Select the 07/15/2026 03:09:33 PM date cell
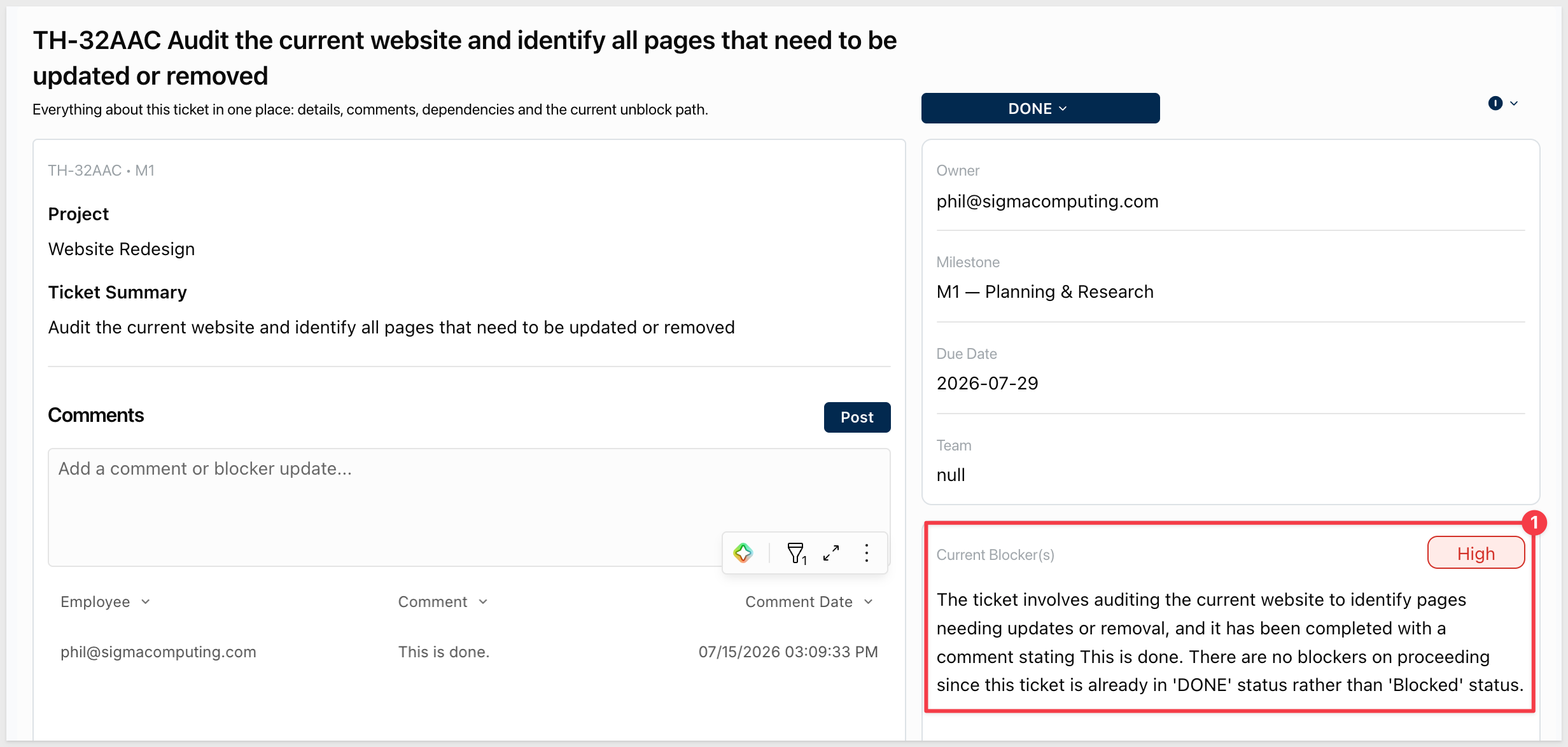This screenshot has width=1568, height=747. coord(788,652)
